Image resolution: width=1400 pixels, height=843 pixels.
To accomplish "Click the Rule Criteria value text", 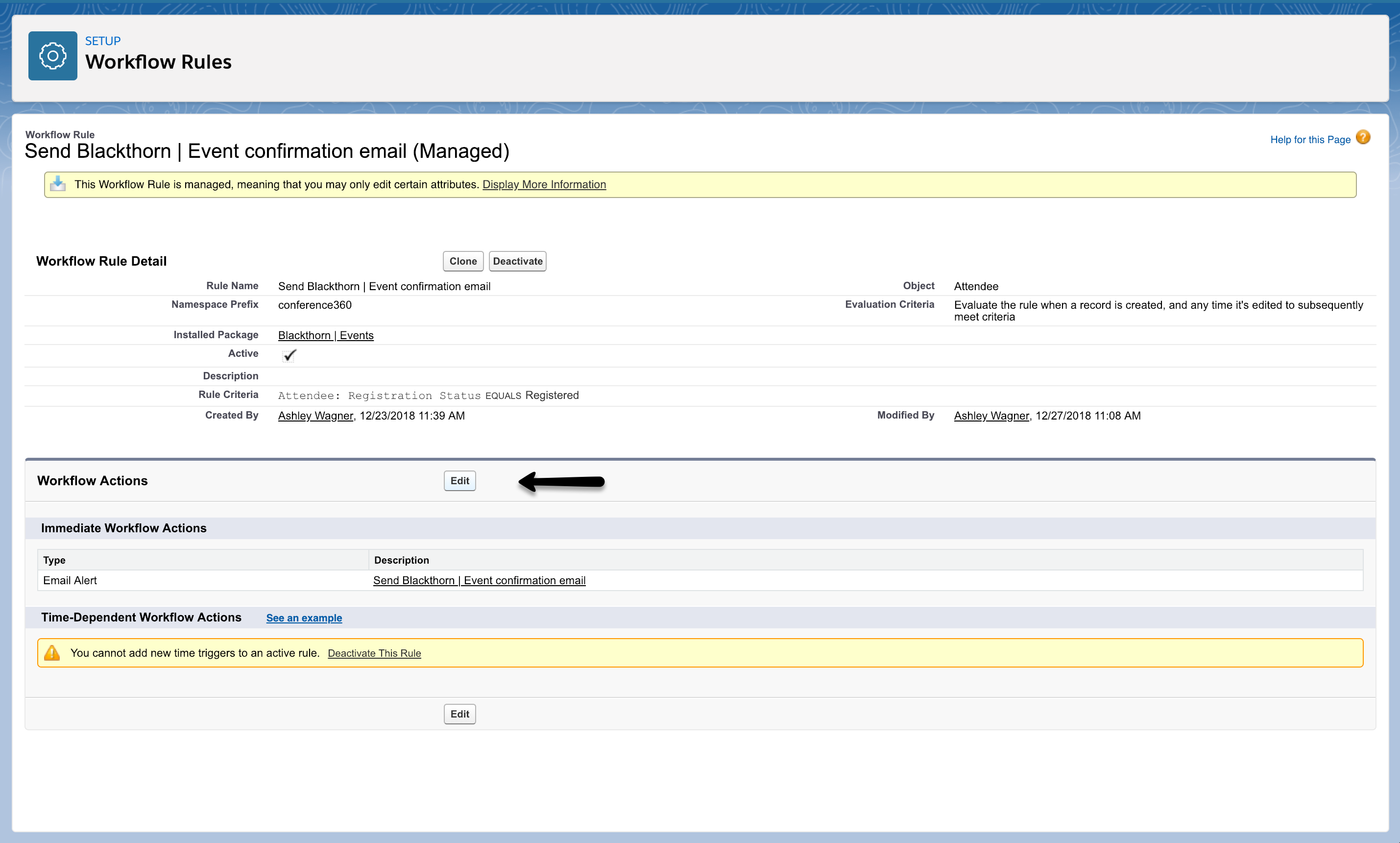I will pyautogui.click(x=428, y=396).
